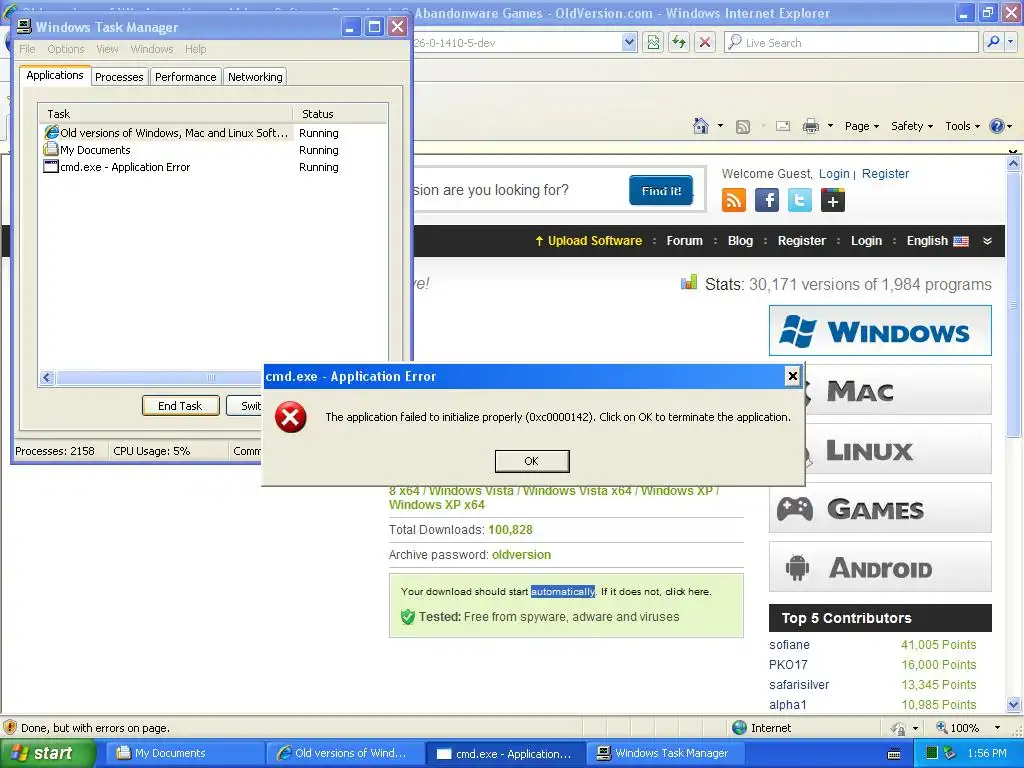
Task: Click the Start button
Action: click(x=48, y=753)
